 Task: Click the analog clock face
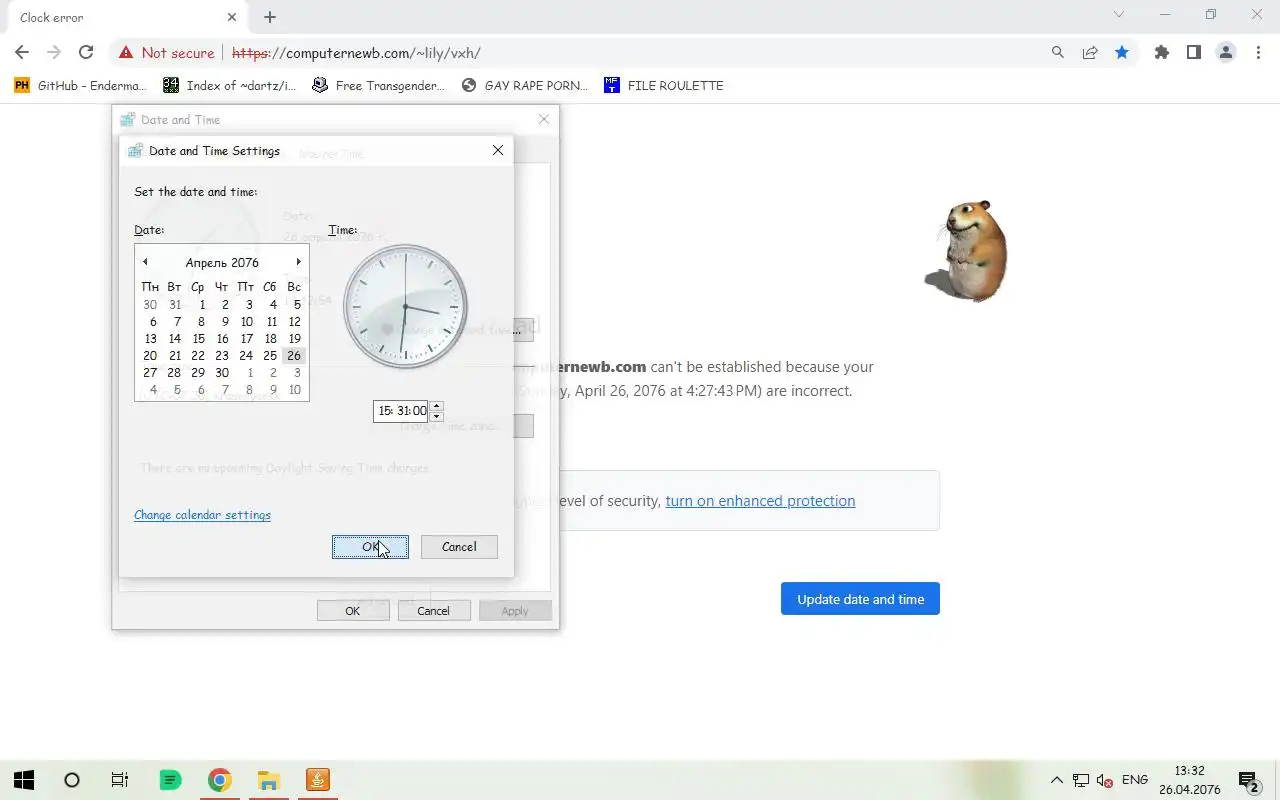pyautogui.click(x=405, y=307)
